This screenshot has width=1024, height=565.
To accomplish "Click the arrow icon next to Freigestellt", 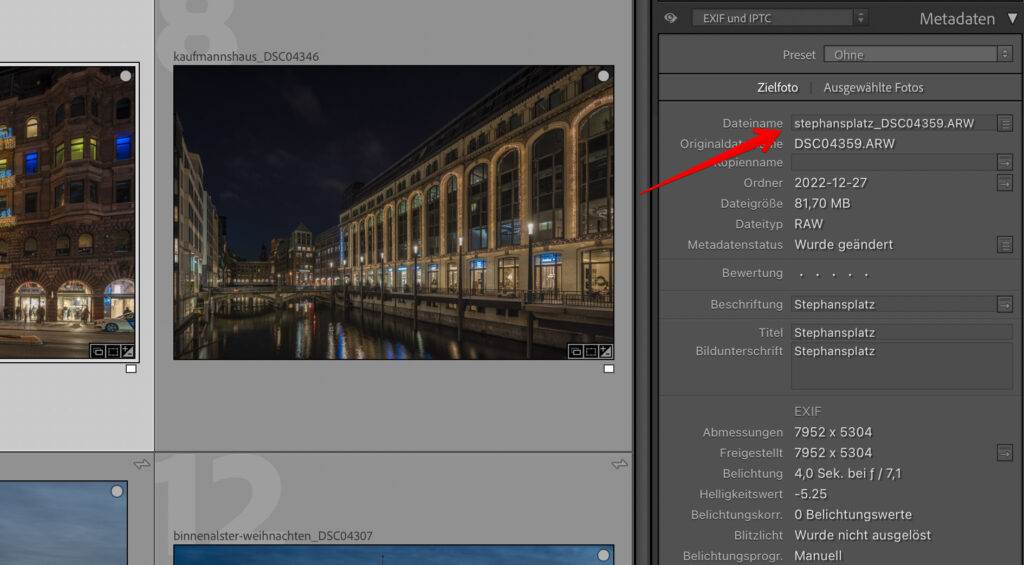I will (x=1005, y=453).
